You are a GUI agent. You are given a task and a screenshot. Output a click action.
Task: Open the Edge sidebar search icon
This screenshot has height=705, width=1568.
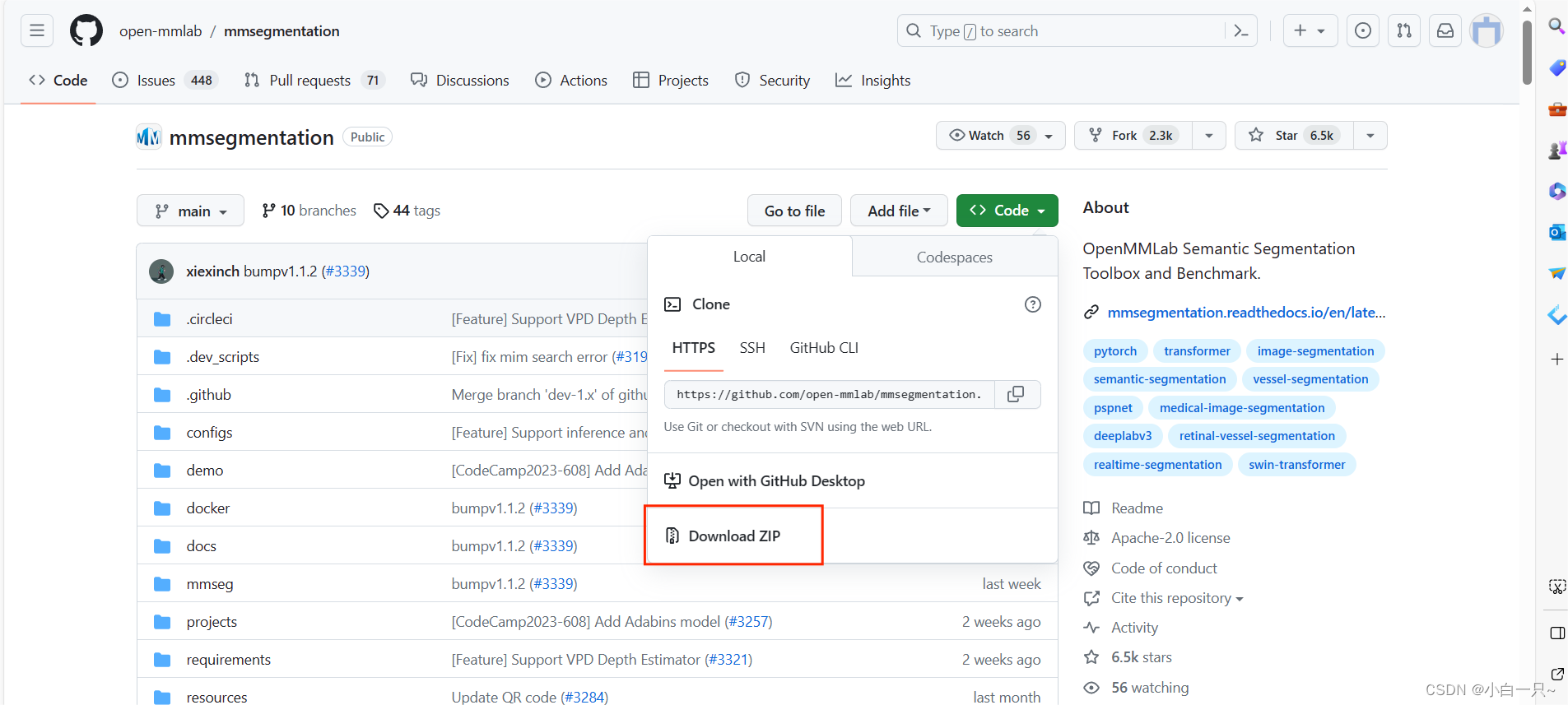[x=1556, y=26]
